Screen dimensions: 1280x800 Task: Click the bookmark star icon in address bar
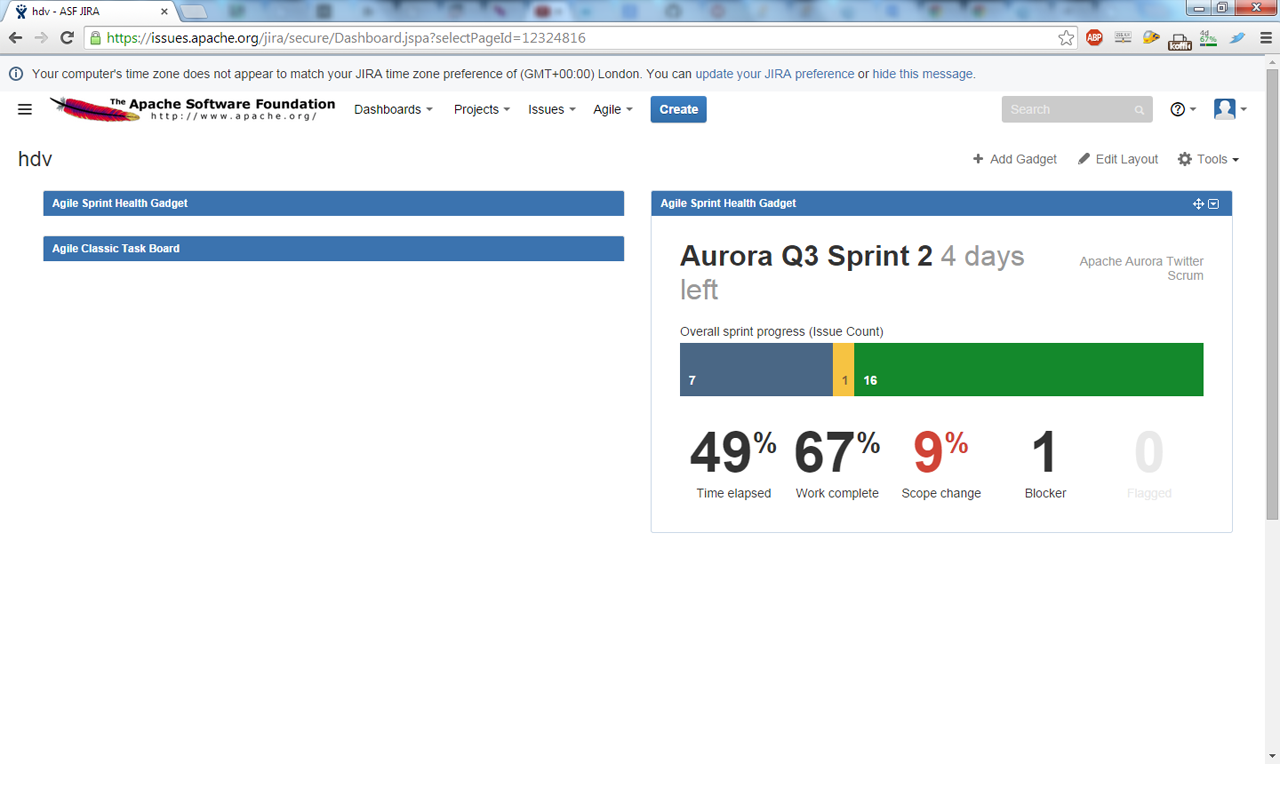click(1066, 38)
